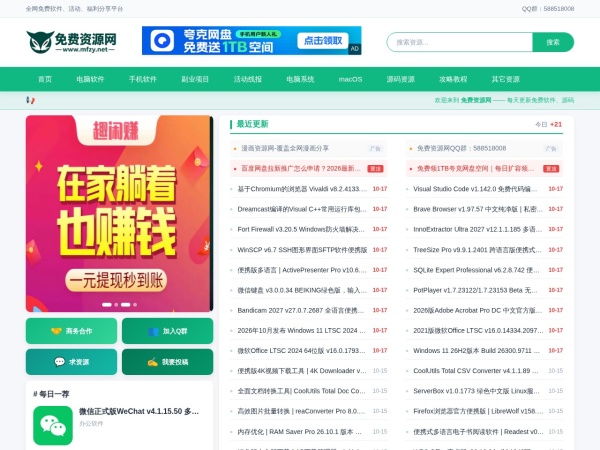The image size is (600, 450).
Task: Open pinned post 免费领1TB夸克网盘空间
Action: (x=476, y=168)
